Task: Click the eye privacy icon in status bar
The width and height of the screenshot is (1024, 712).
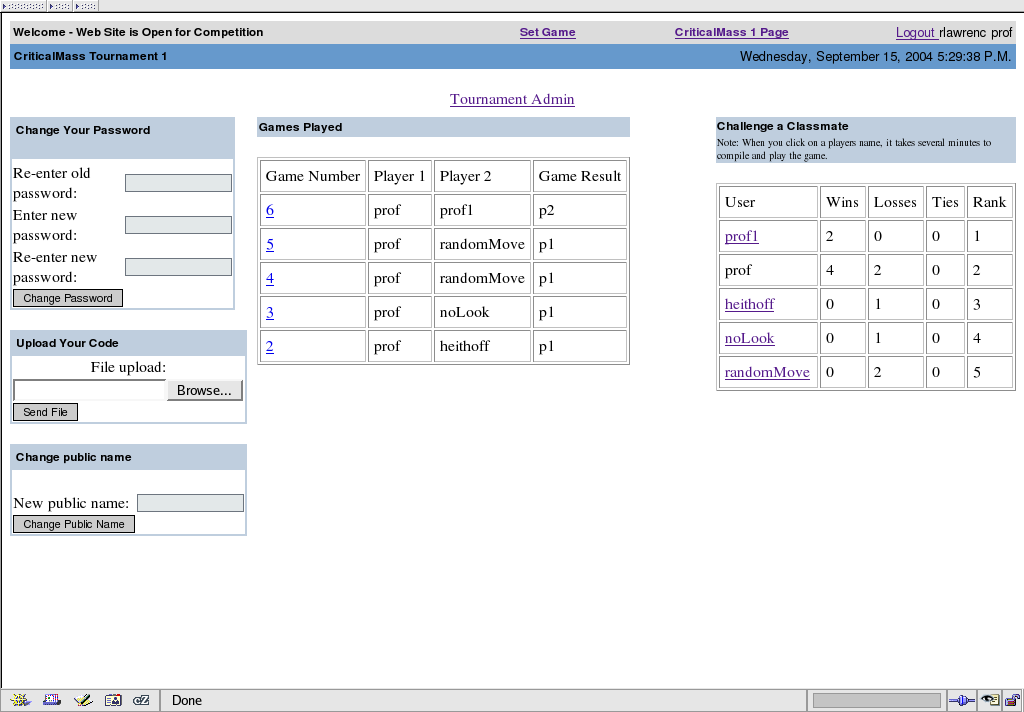Action: tap(990, 700)
